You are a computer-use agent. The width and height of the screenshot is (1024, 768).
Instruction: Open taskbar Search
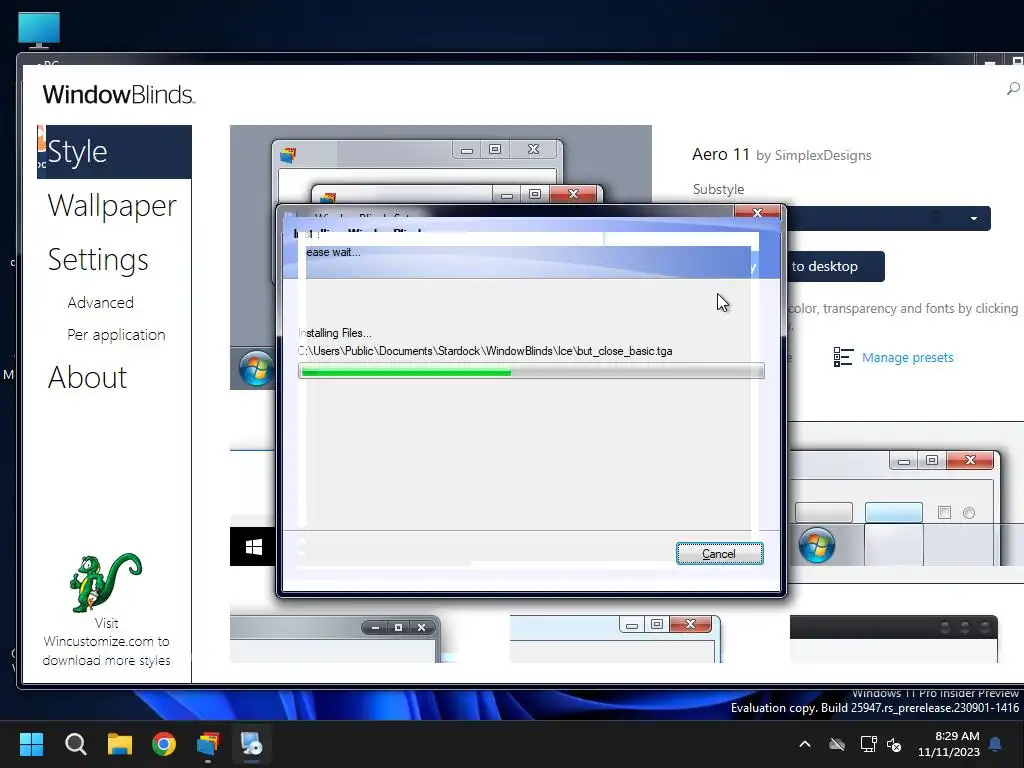click(x=76, y=744)
